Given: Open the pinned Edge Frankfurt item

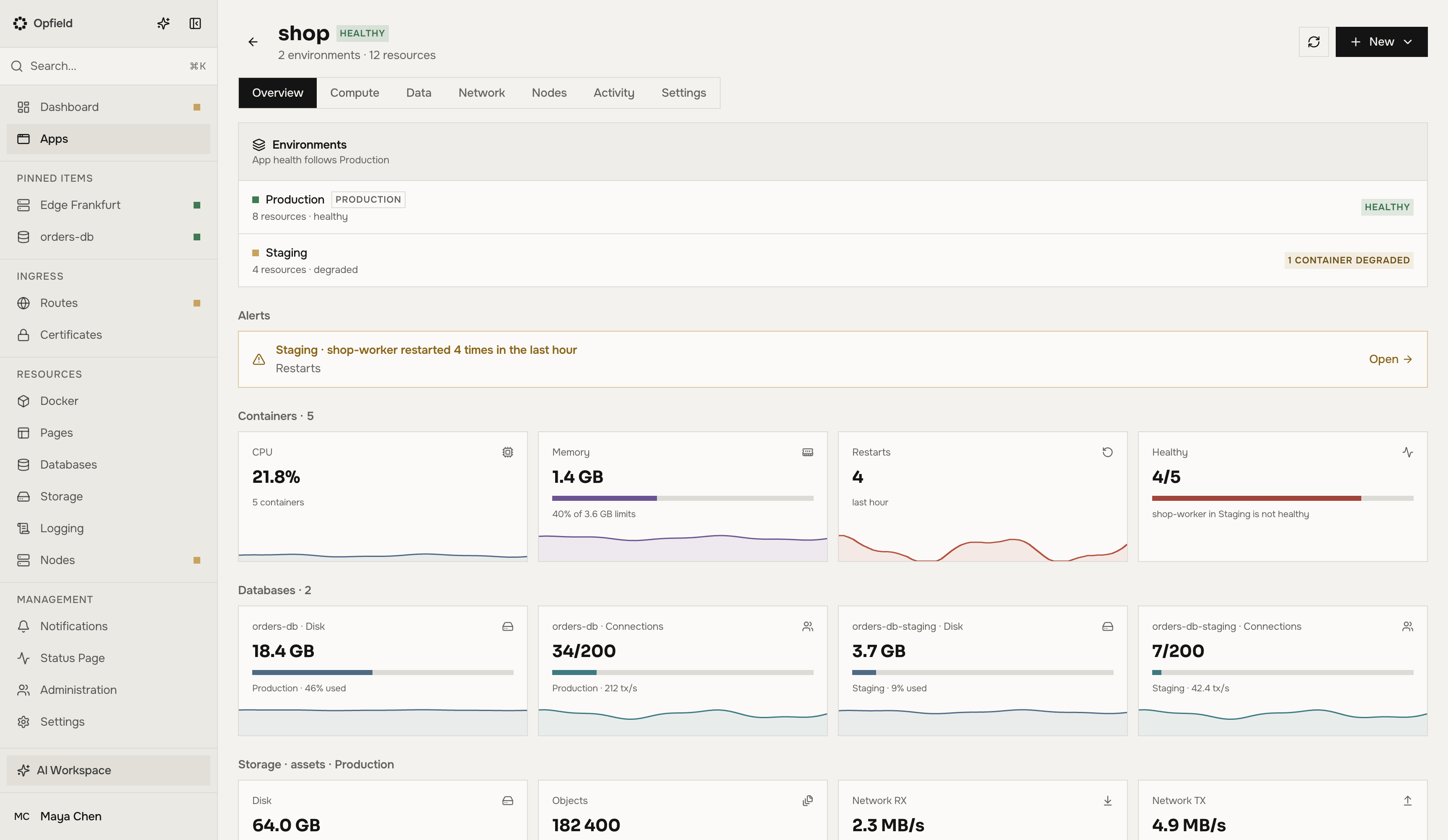Looking at the screenshot, I should point(109,205).
